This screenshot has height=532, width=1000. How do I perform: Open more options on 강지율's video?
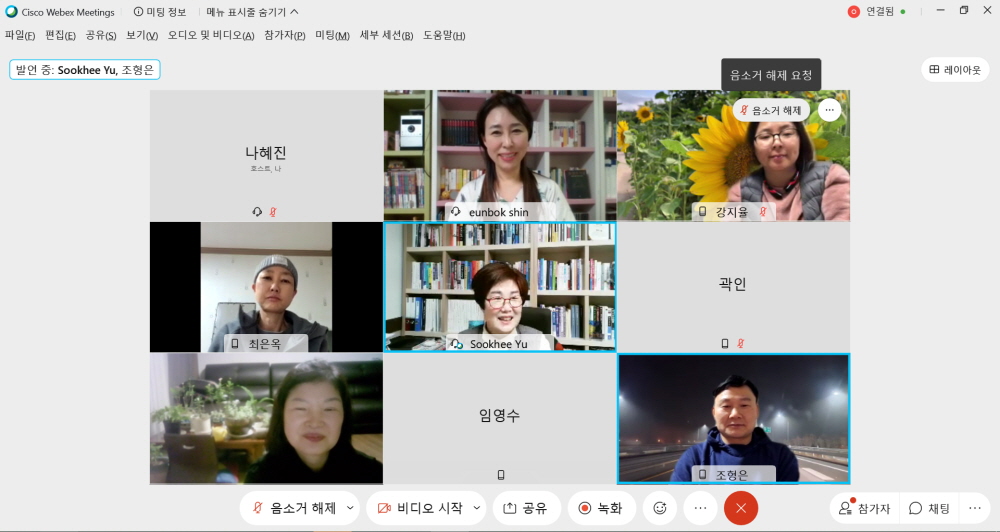click(829, 110)
